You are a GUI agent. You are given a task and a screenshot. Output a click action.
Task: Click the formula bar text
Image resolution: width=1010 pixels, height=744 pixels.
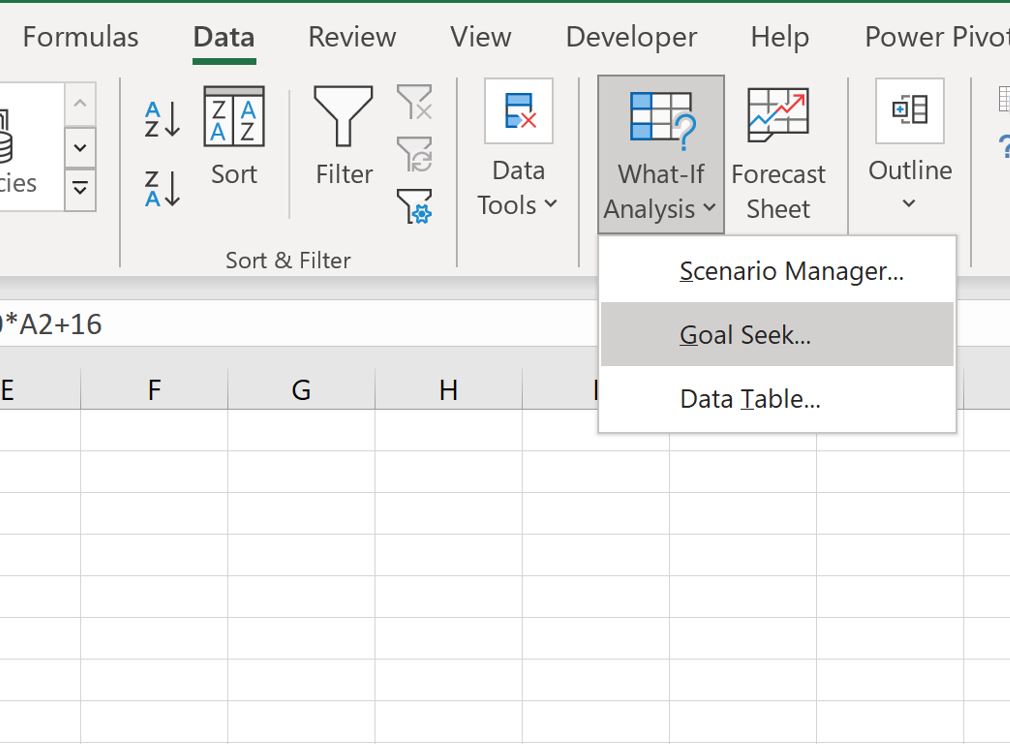click(52, 324)
